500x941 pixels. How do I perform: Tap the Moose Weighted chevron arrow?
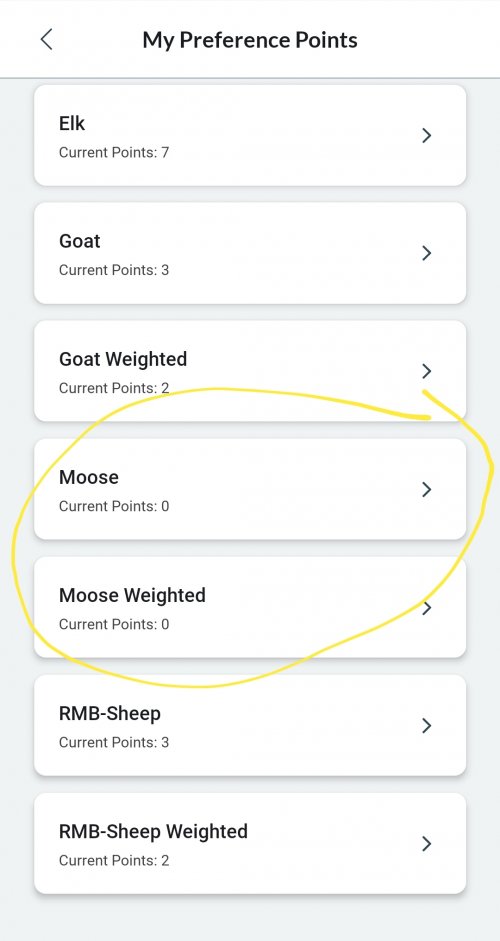coord(427,608)
